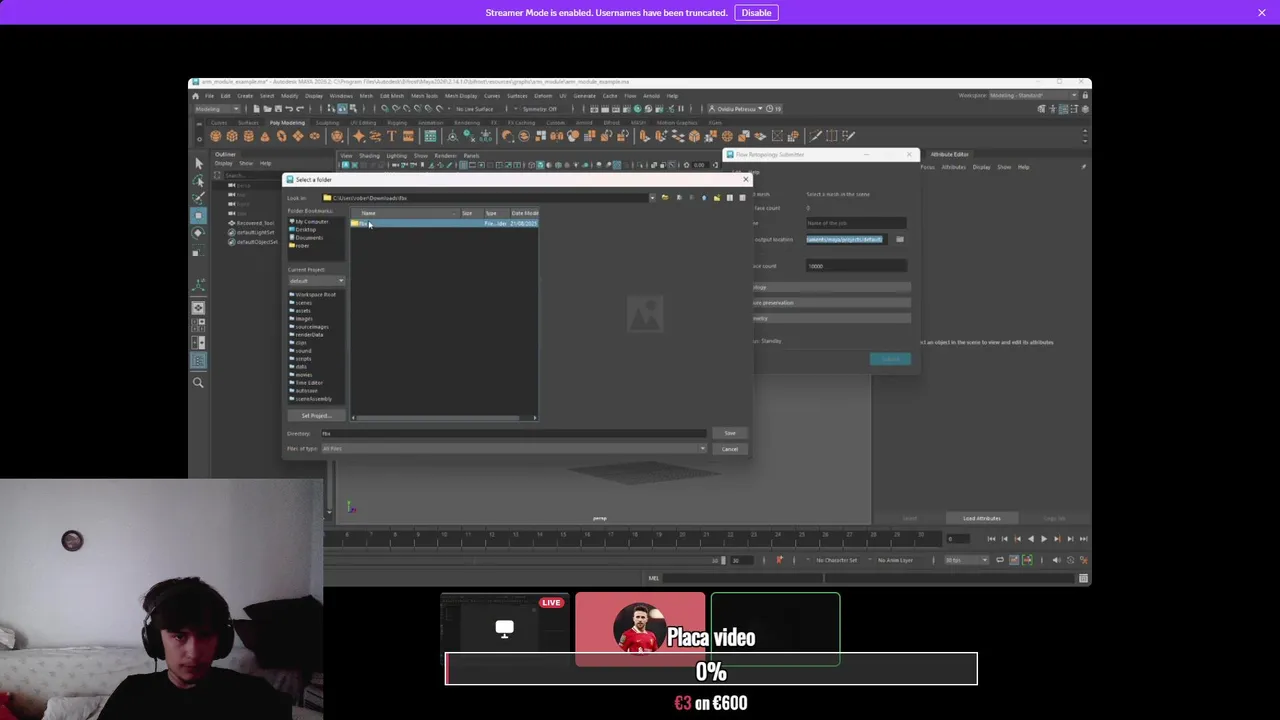Image resolution: width=1280 pixels, height=720 pixels.
Task: Open Renderer menu in viewport panel
Action: (445, 156)
